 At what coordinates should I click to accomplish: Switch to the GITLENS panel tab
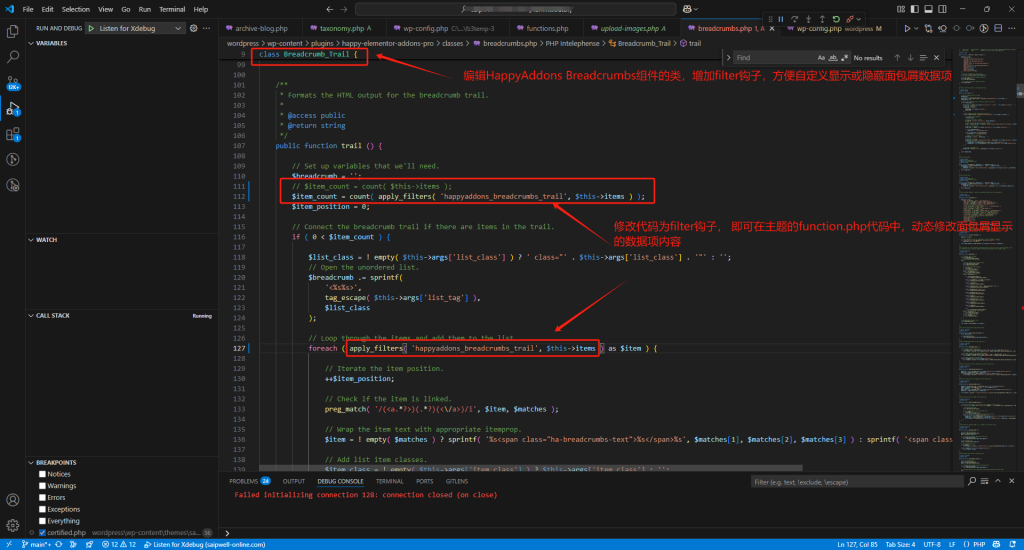[x=456, y=481]
